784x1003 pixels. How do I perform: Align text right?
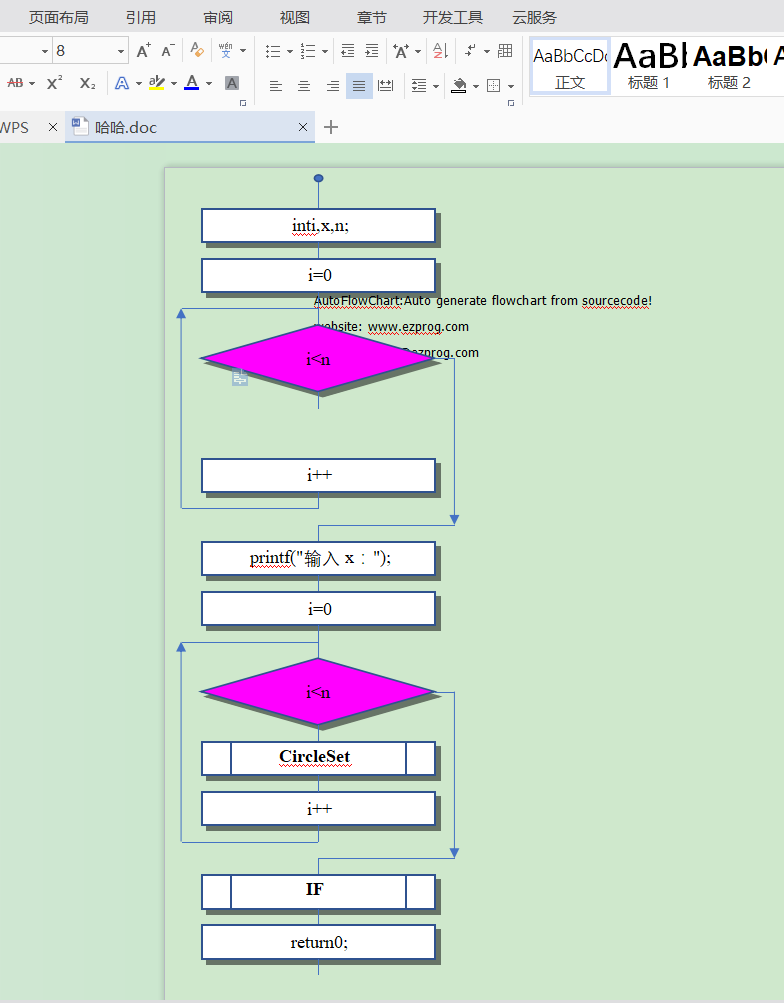332,85
